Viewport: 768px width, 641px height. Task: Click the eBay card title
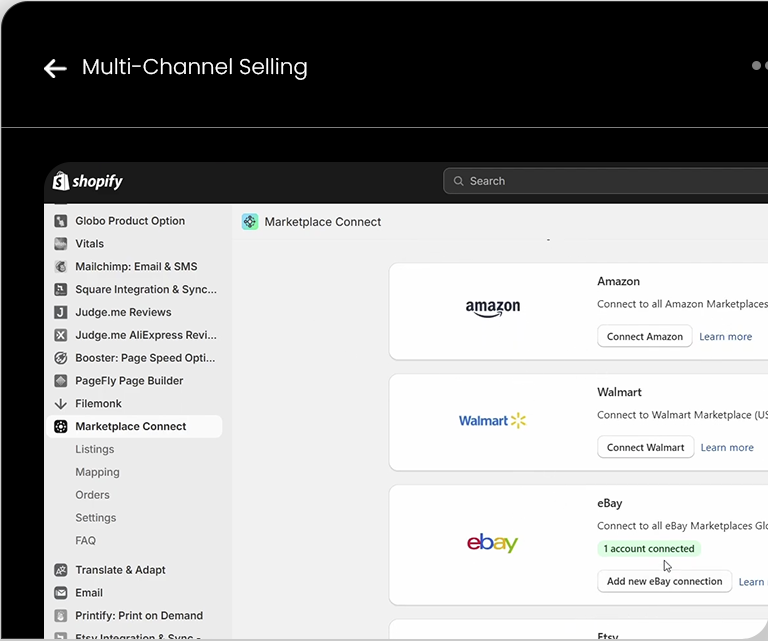[x=610, y=503]
